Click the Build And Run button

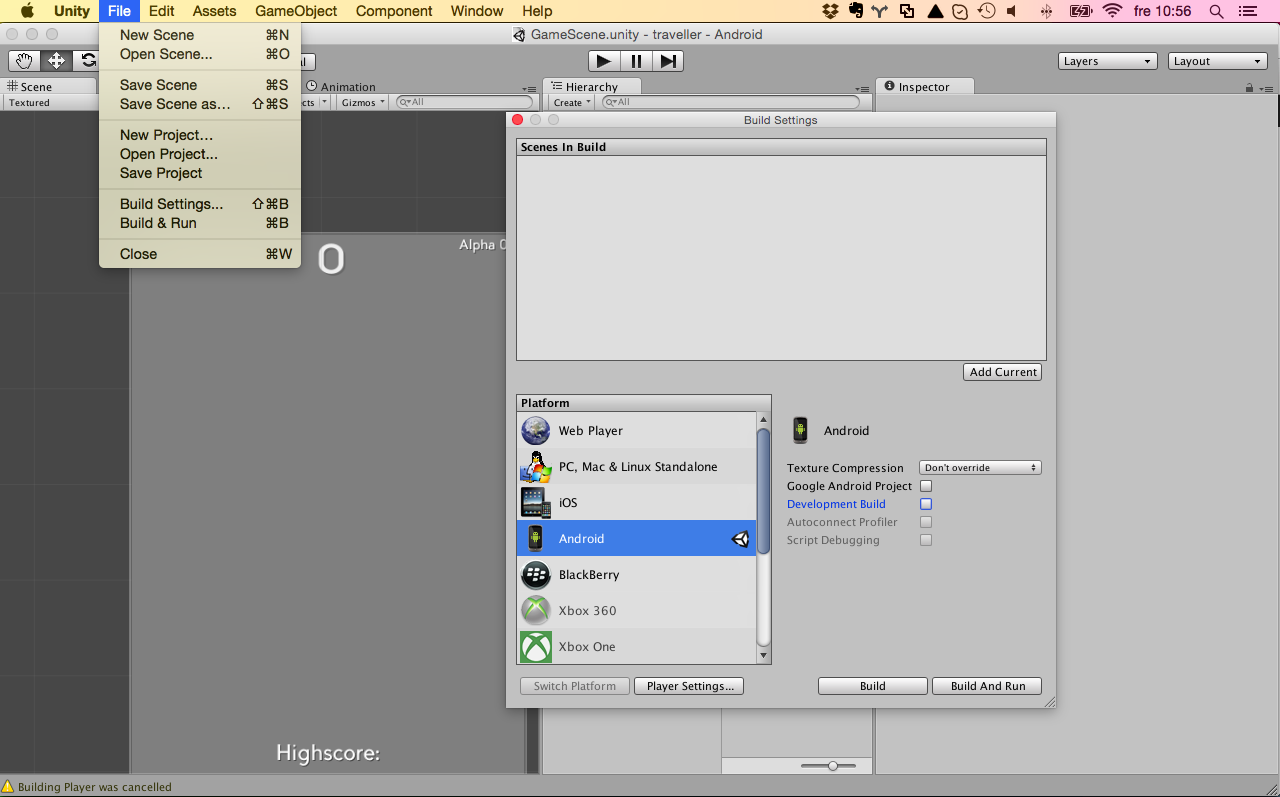pos(987,686)
